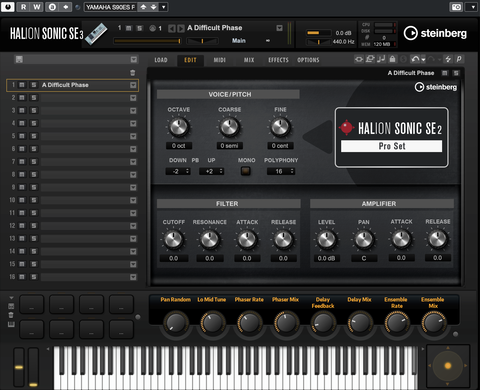The image size is (480, 390).
Task: Switch to the LOAD tab
Action: click(x=161, y=60)
